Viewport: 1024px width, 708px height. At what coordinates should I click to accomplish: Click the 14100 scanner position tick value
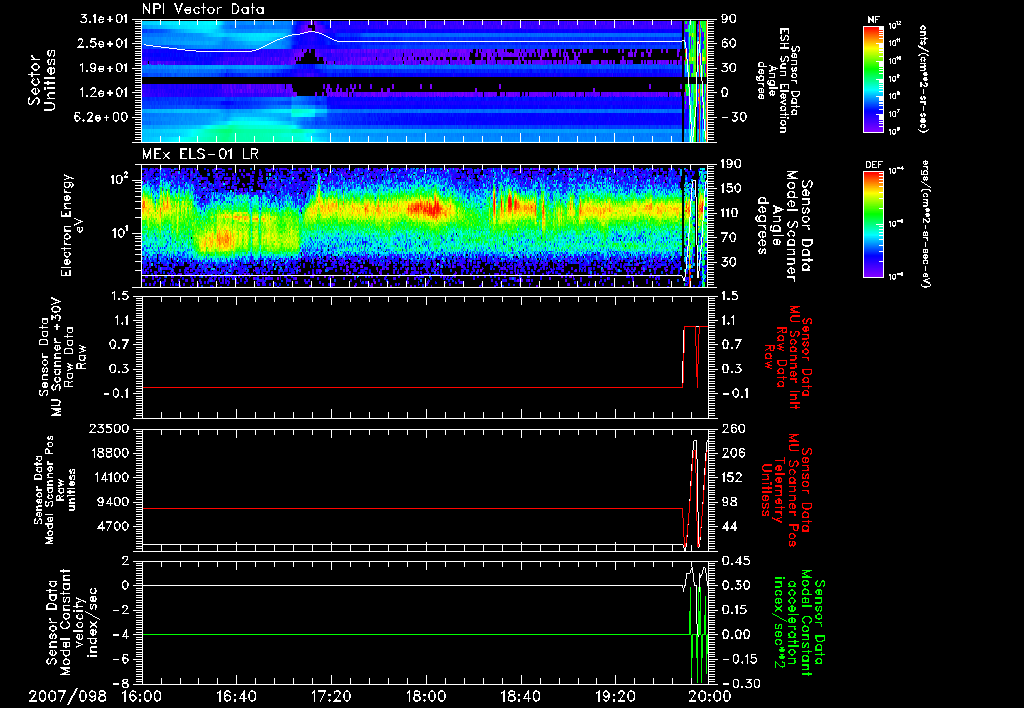point(109,478)
